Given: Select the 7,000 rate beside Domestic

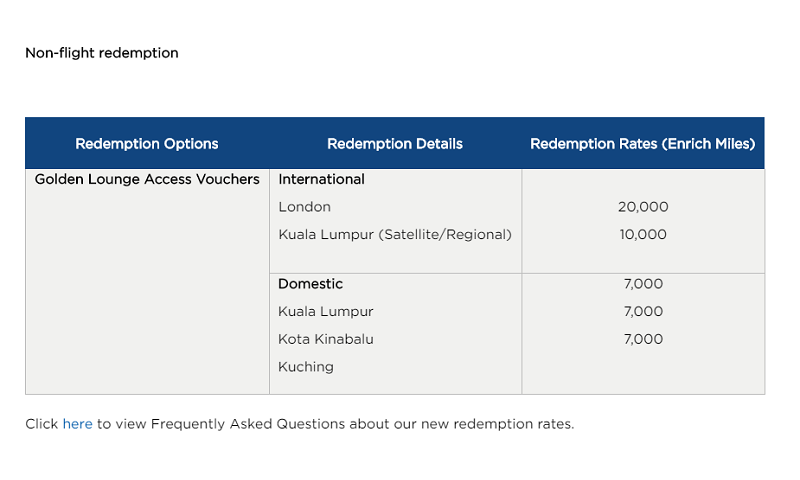Looking at the screenshot, I should 643,284.
